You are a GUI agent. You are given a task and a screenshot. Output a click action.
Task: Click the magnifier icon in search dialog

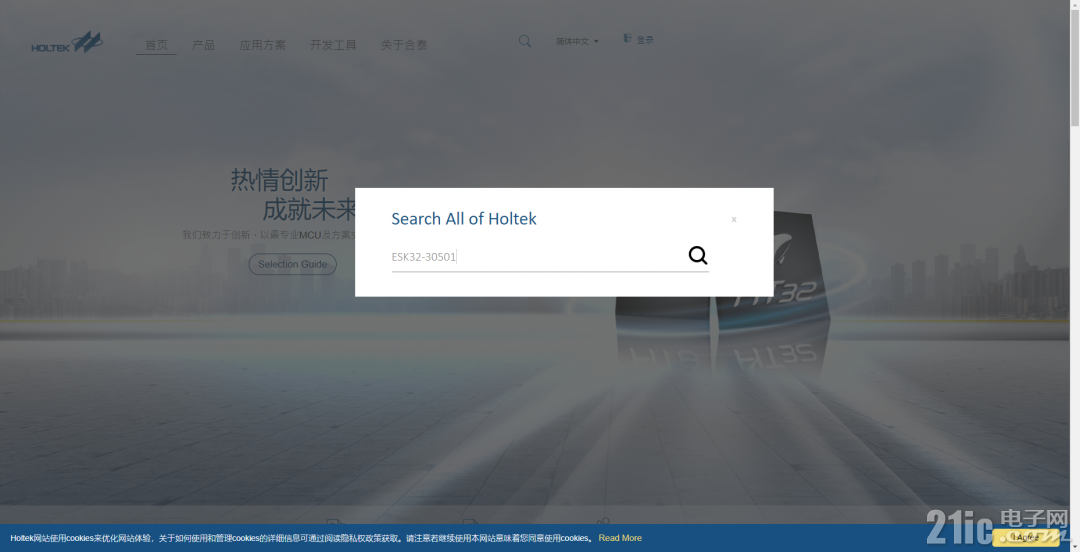(x=698, y=256)
